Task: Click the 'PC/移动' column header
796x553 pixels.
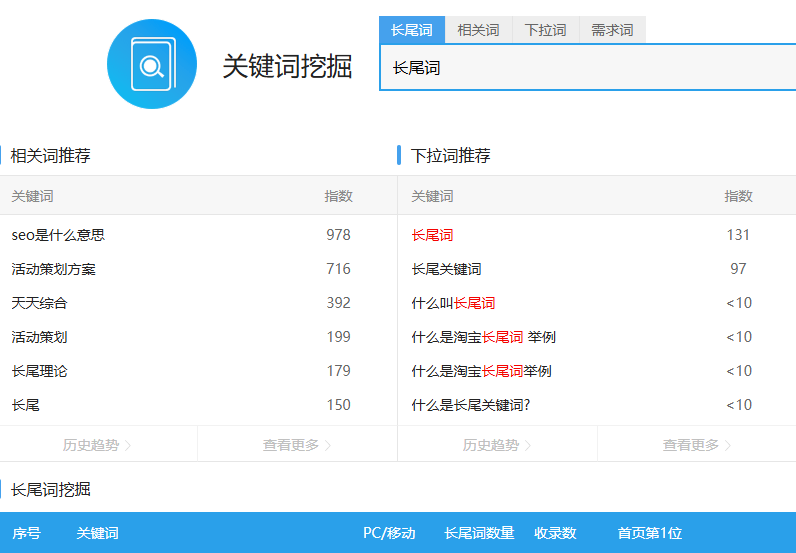Action: pyautogui.click(x=389, y=533)
